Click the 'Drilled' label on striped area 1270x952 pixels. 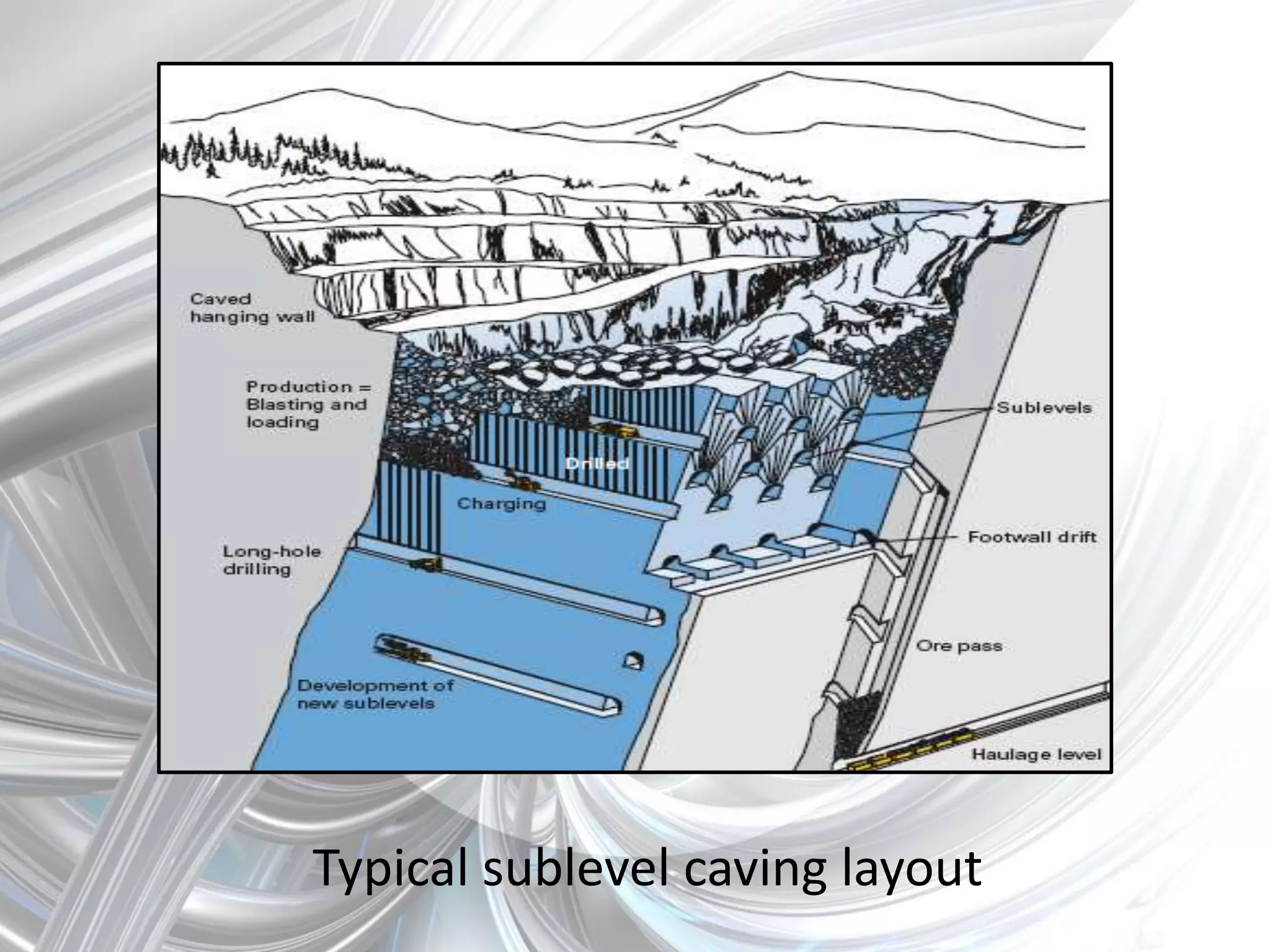[597, 464]
